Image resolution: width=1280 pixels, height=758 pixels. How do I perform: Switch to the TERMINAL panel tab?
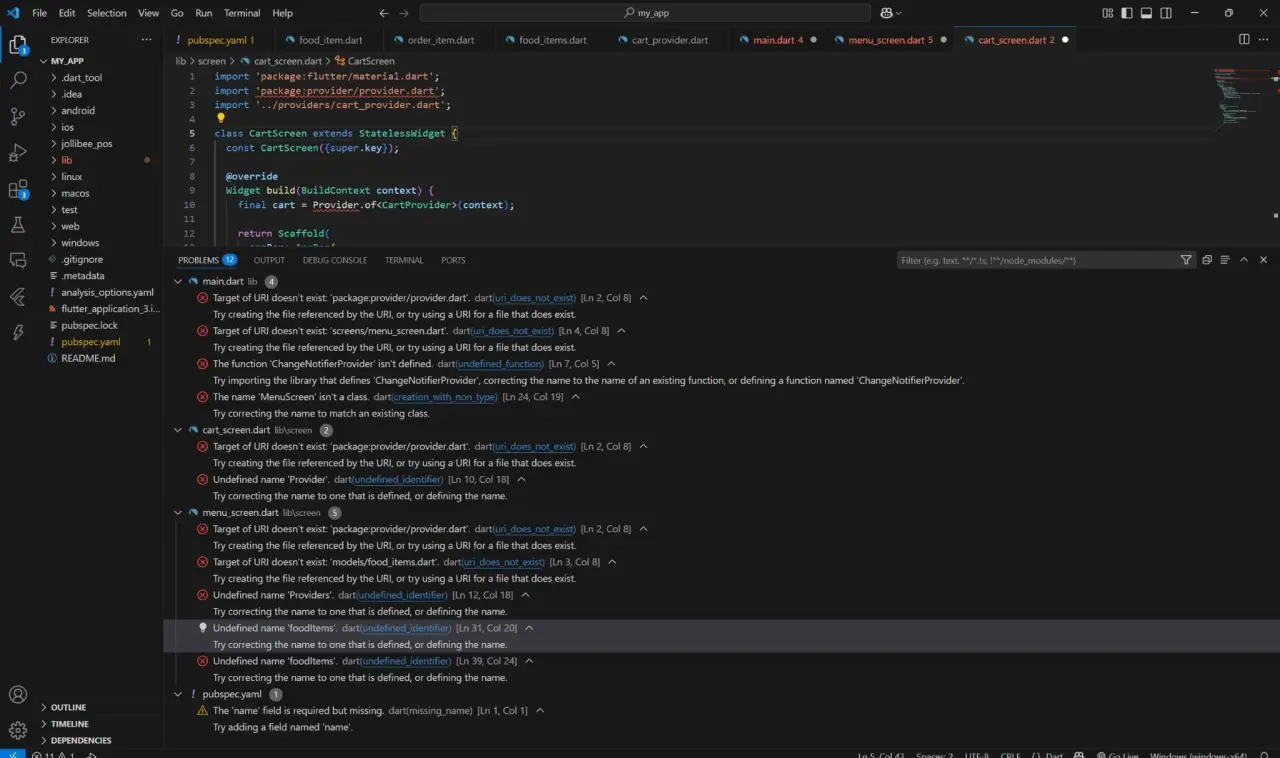point(404,260)
